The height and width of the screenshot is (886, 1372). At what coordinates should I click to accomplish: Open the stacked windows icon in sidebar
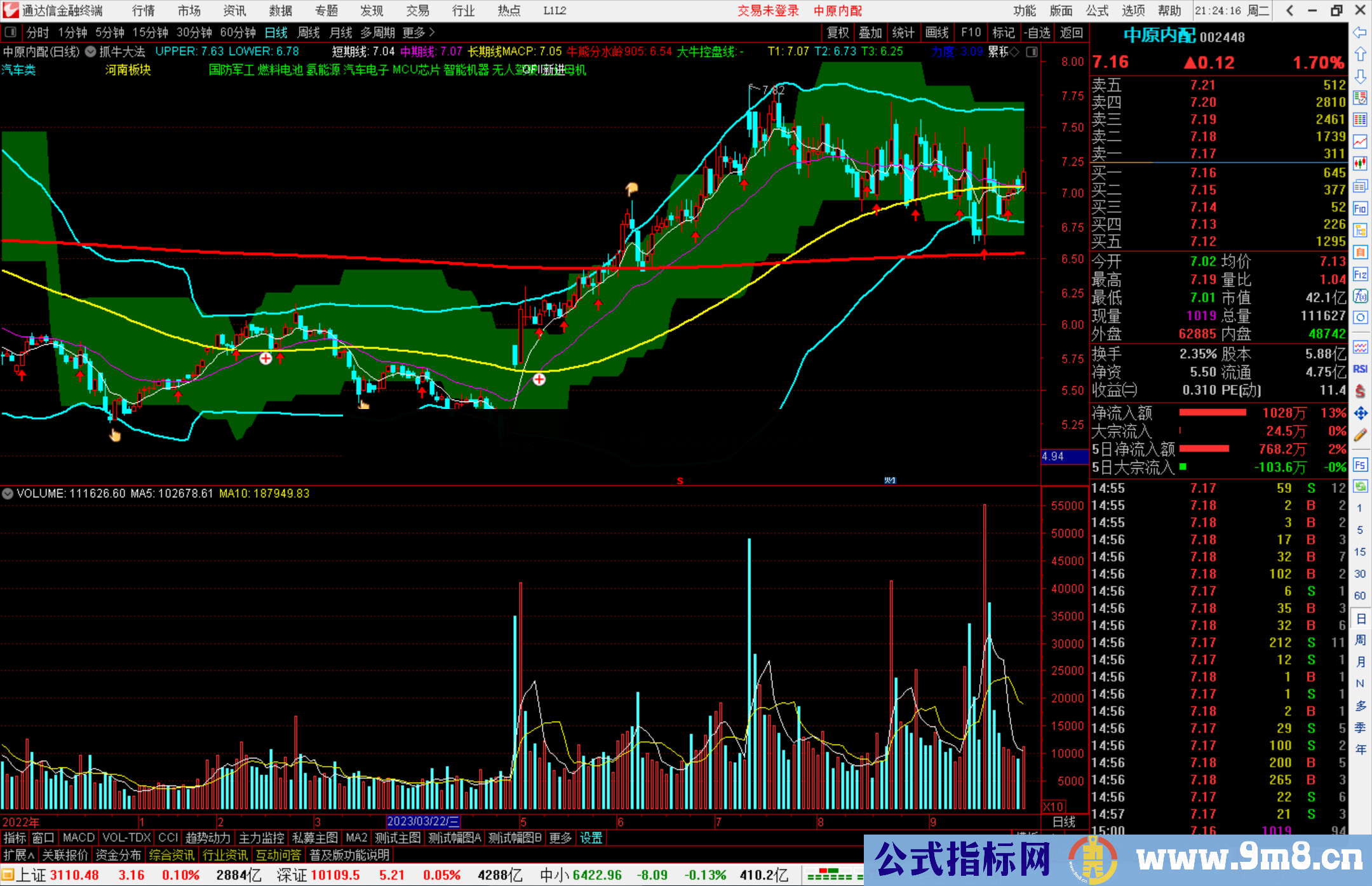(x=1360, y=186)
